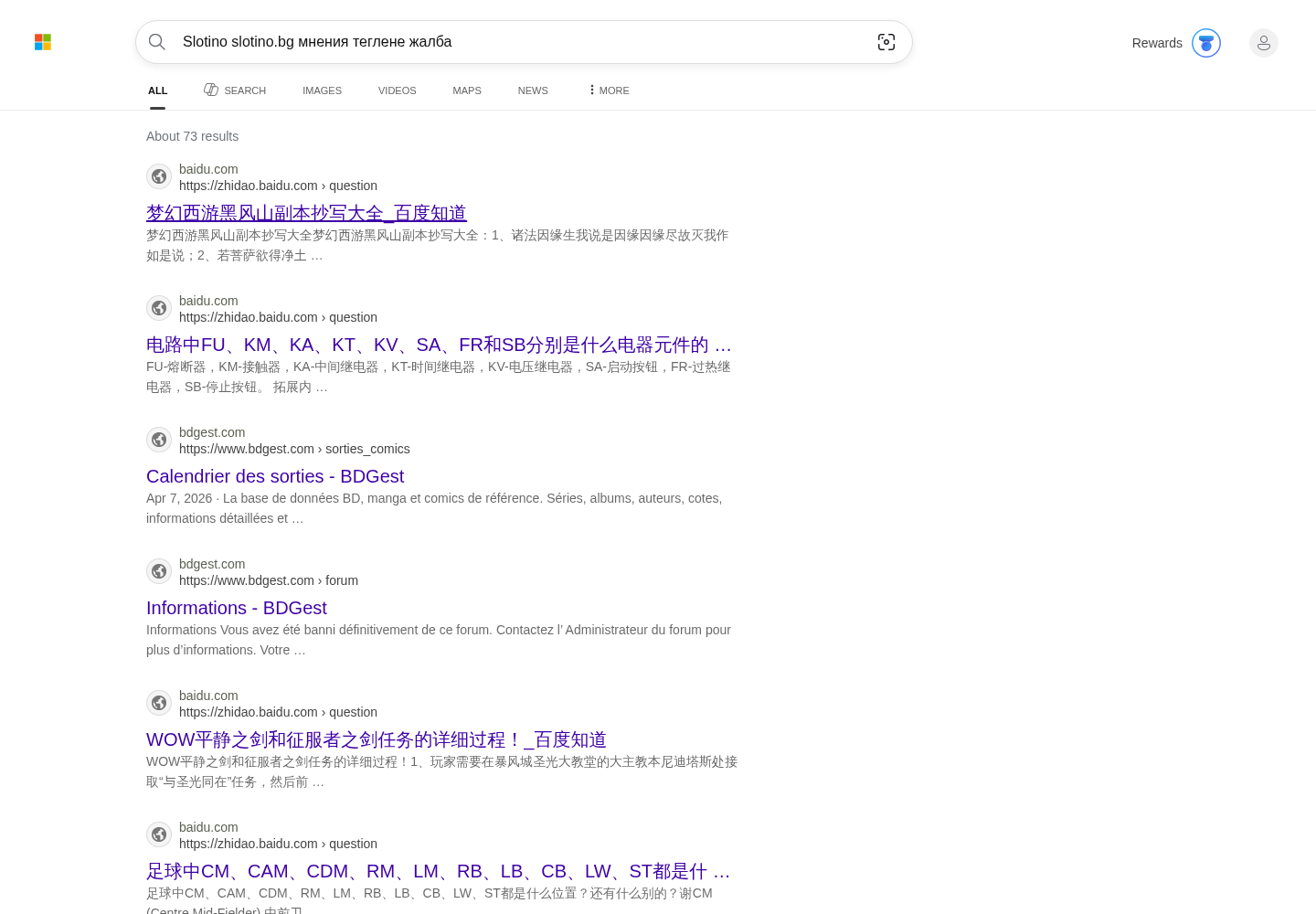This screenshot has width=1316, height=914.
Task: Click the Microsoft Bing logo
Action: [x=43, y=42]
